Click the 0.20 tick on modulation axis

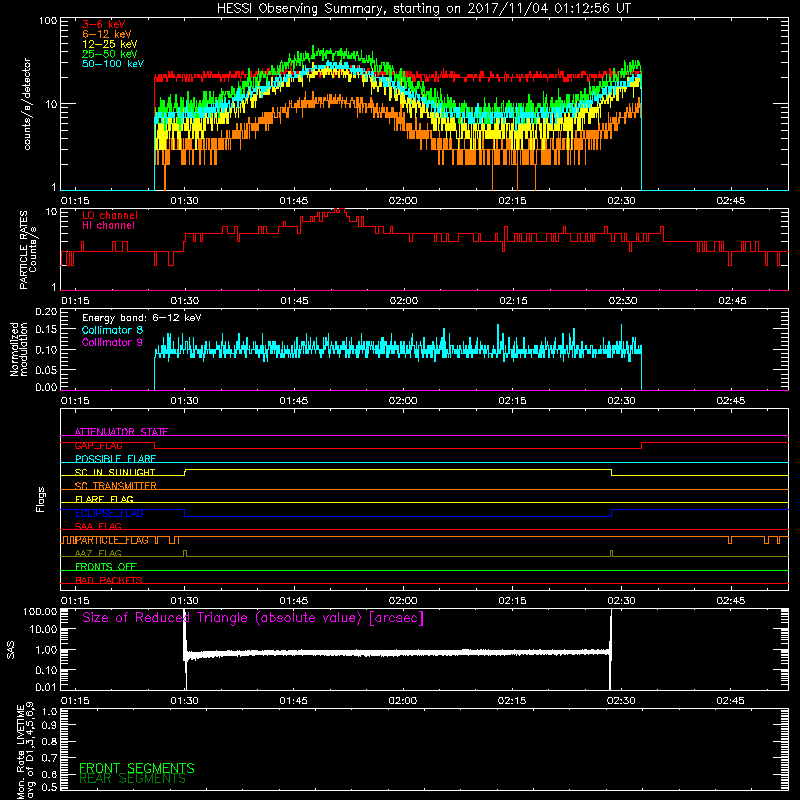[x=46, y=312]
